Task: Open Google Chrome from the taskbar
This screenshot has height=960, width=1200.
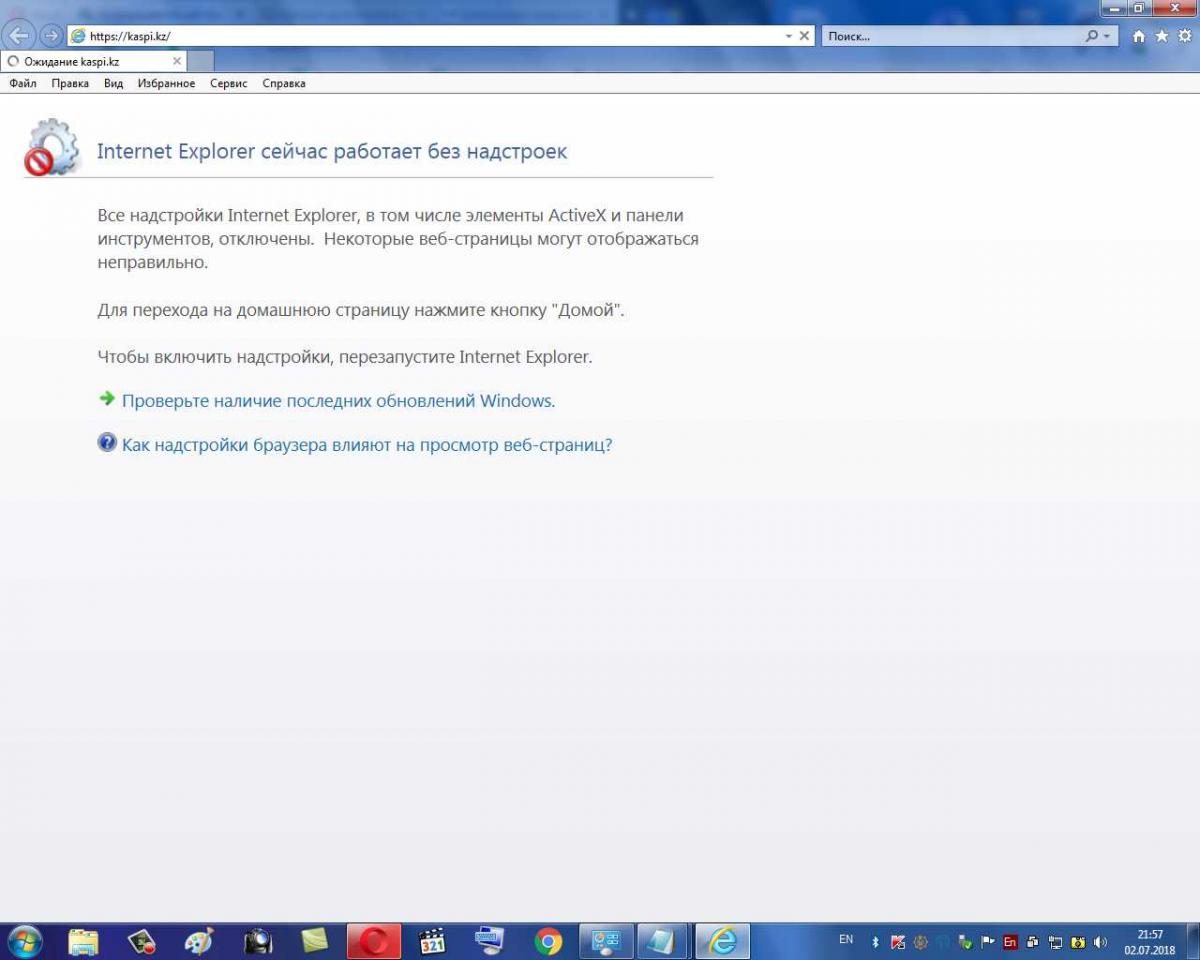Action: tap(548, 942)
